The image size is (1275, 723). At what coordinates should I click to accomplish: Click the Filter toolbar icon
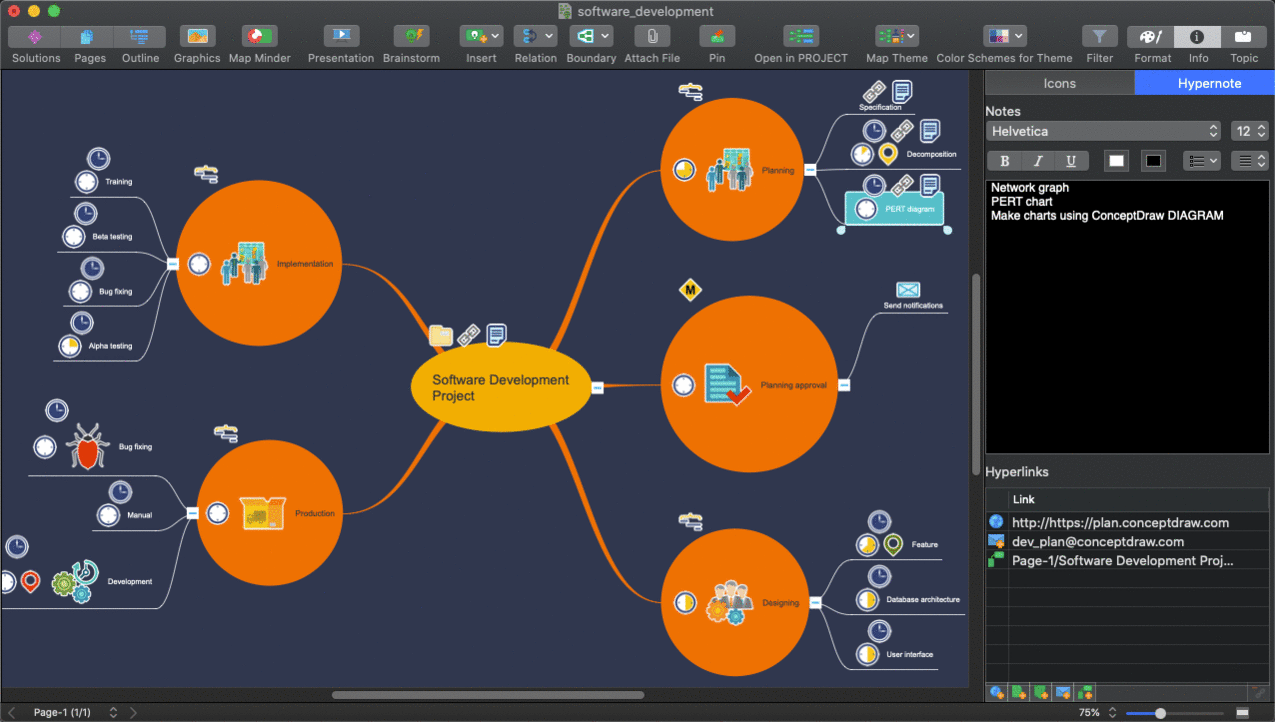pyautogui.click(x=1099, y=37)
